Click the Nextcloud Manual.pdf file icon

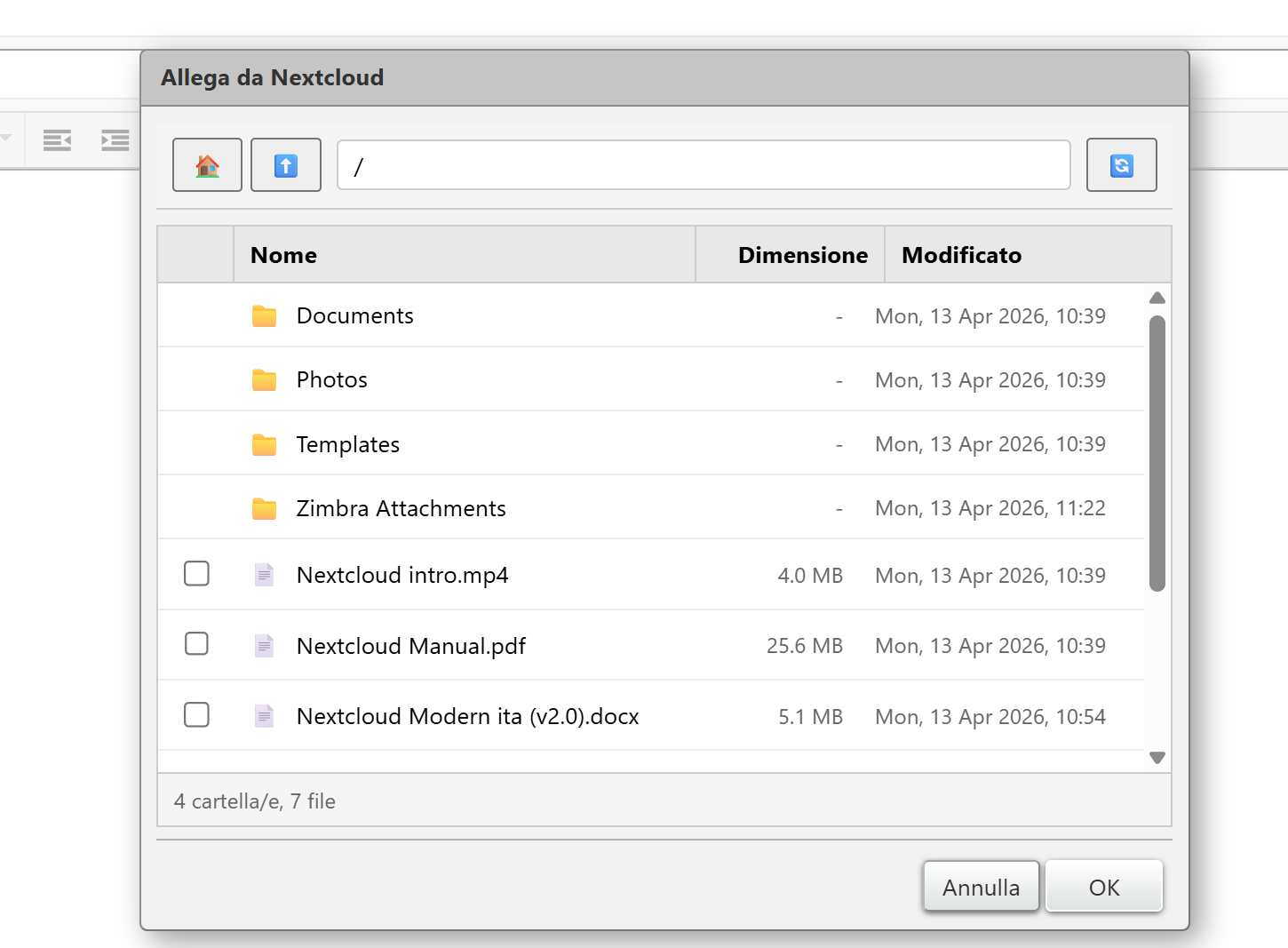(x=264, y=646)
